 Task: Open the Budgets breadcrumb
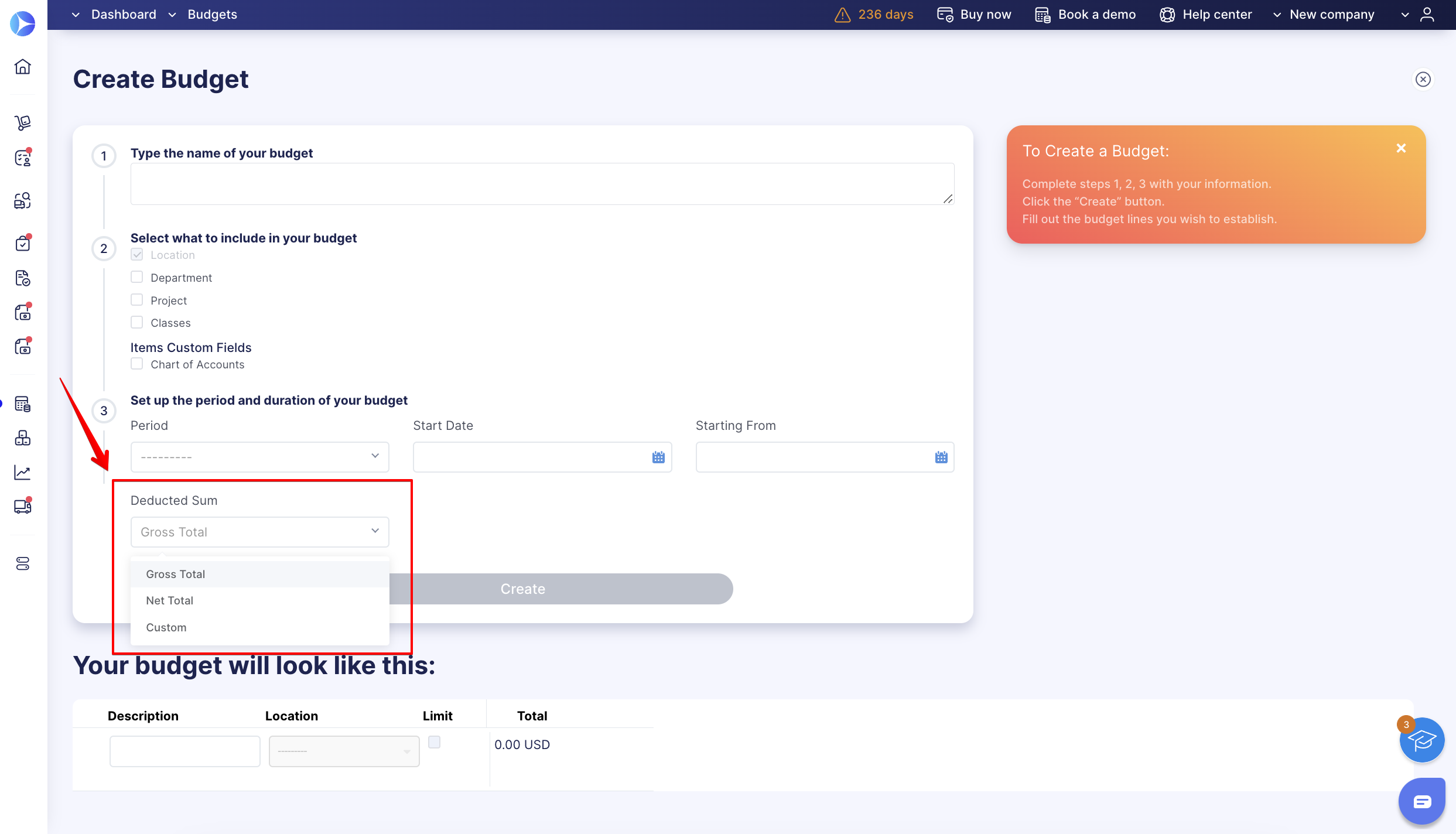(x=212, y=15)
